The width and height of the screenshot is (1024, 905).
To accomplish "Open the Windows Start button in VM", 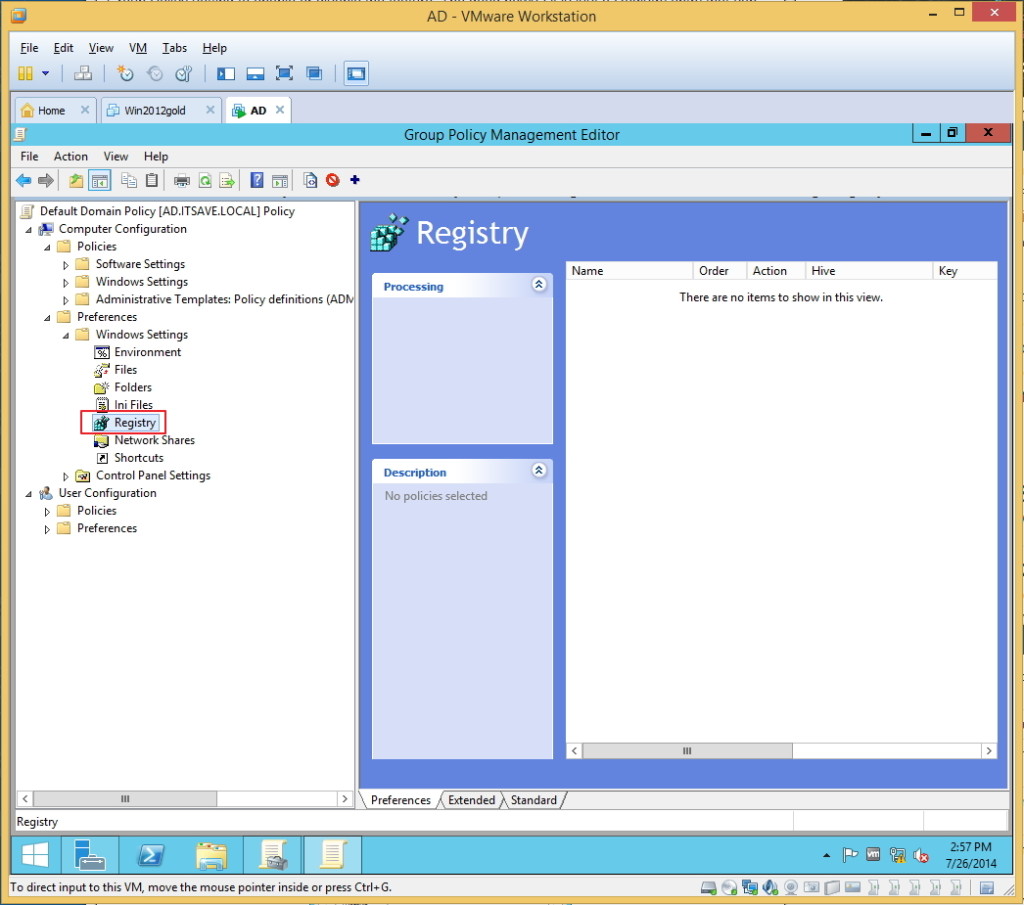I will click(35, 855).
